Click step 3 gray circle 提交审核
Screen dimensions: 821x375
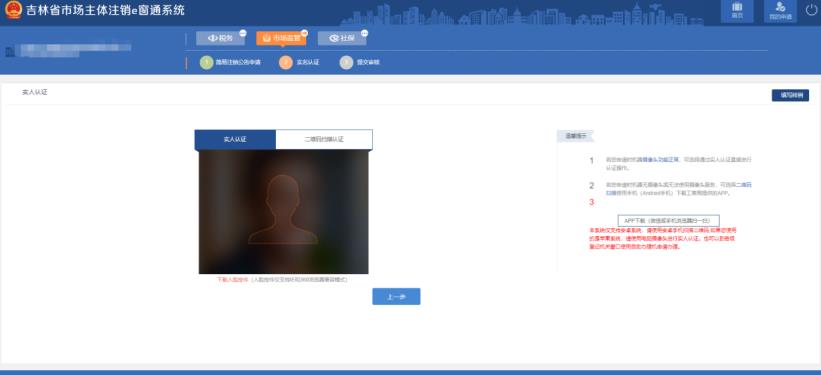pos(346,62)
